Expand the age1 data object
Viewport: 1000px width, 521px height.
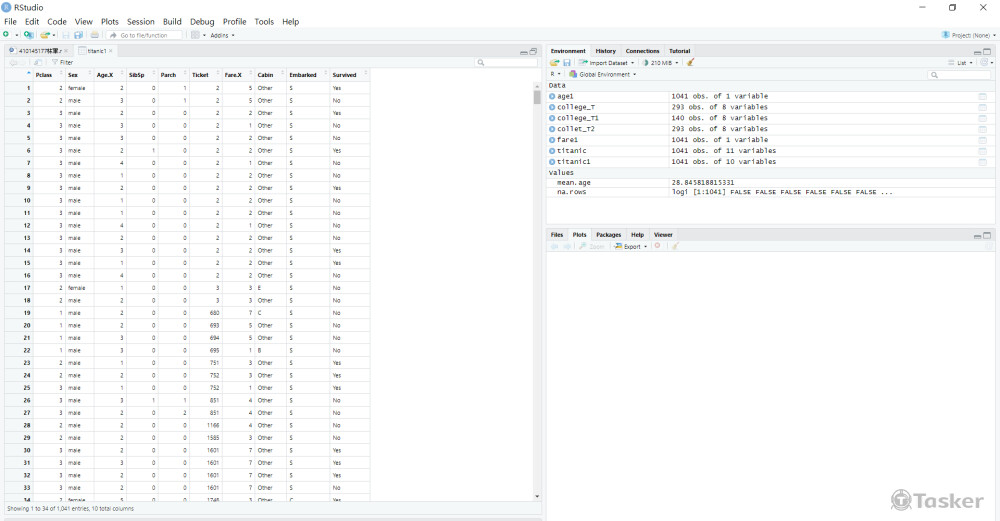pos(553,97)
